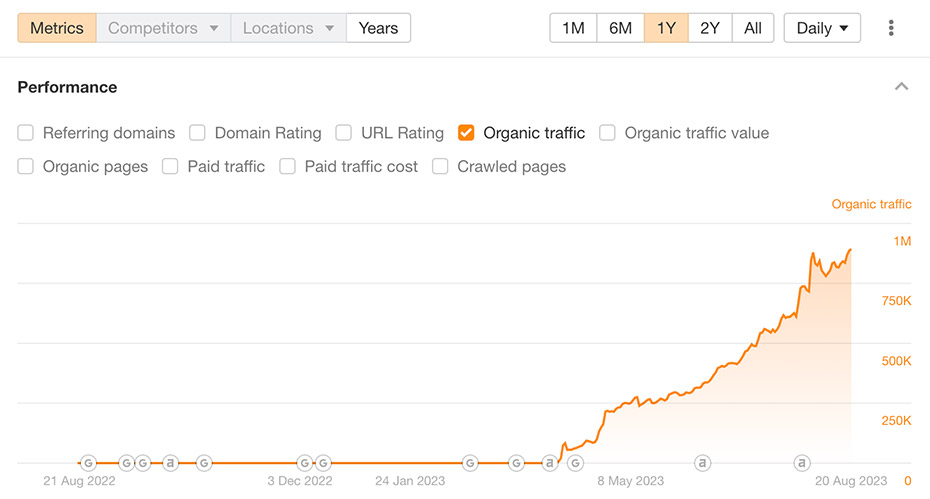930x499 pixels.
Task: Click the 'a' annotation marker near 8 May 2023
Action: coord(702,463)
